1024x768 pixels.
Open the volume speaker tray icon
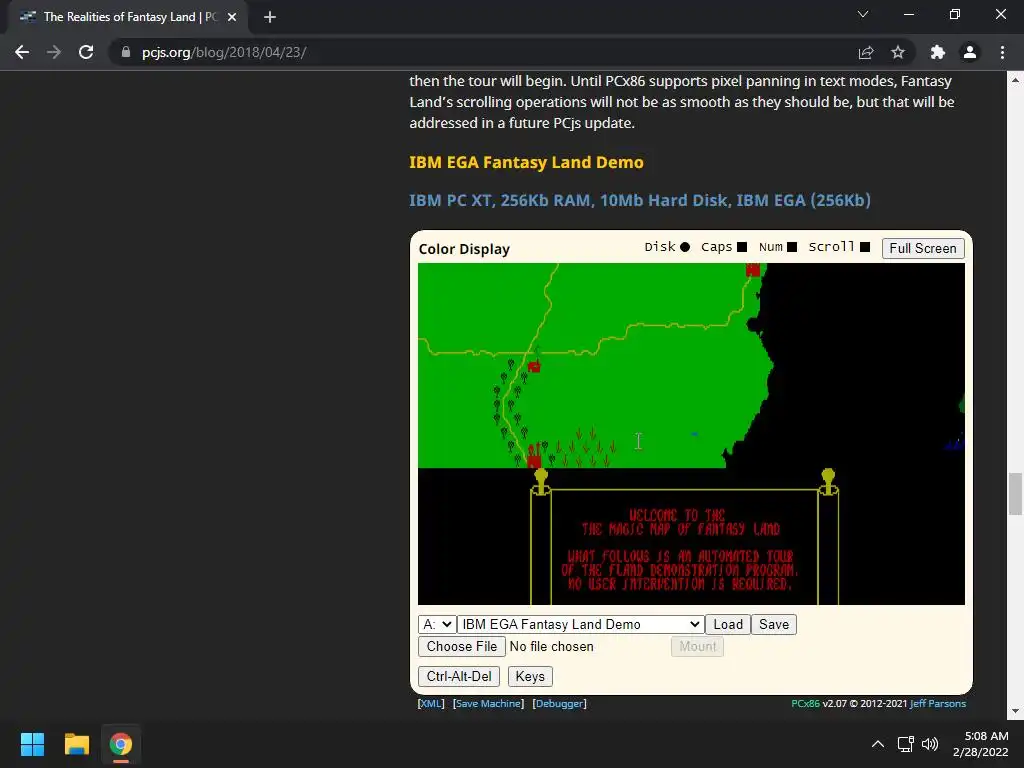[x=930, y=744]
